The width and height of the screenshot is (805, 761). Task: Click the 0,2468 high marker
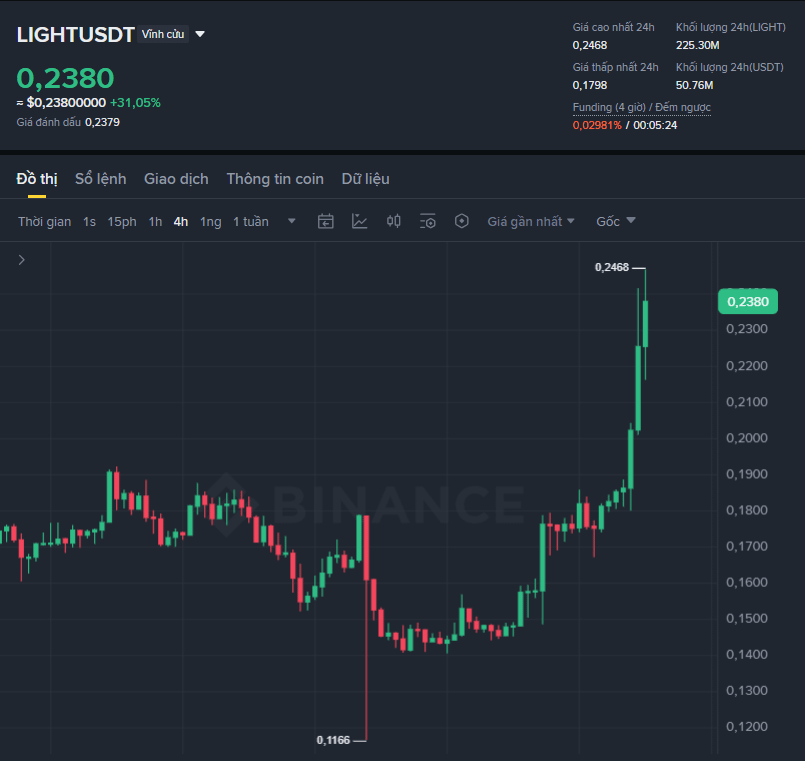[x=611, y=267]
